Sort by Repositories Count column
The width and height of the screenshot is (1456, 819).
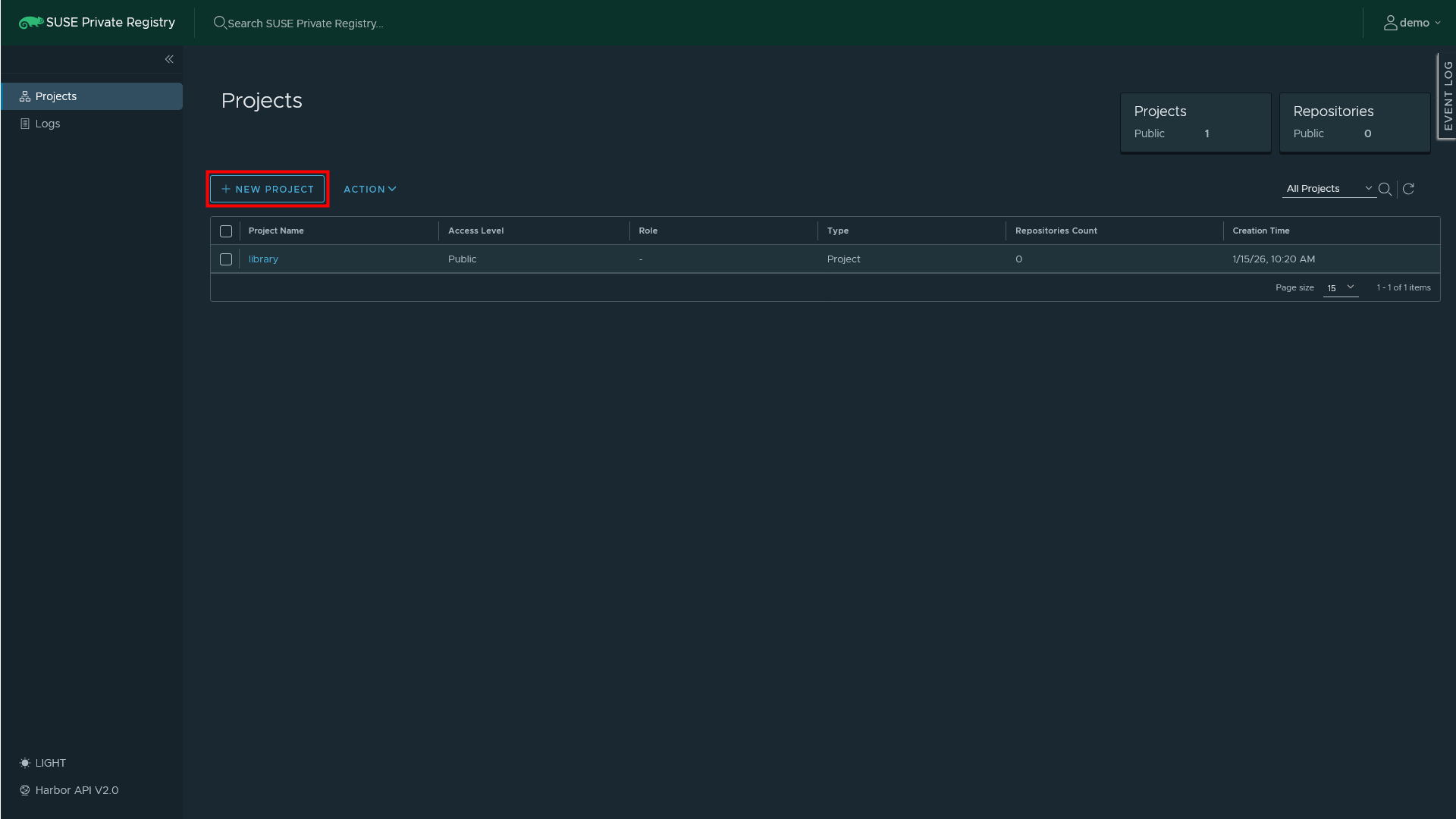click(x=1056, y=231)
